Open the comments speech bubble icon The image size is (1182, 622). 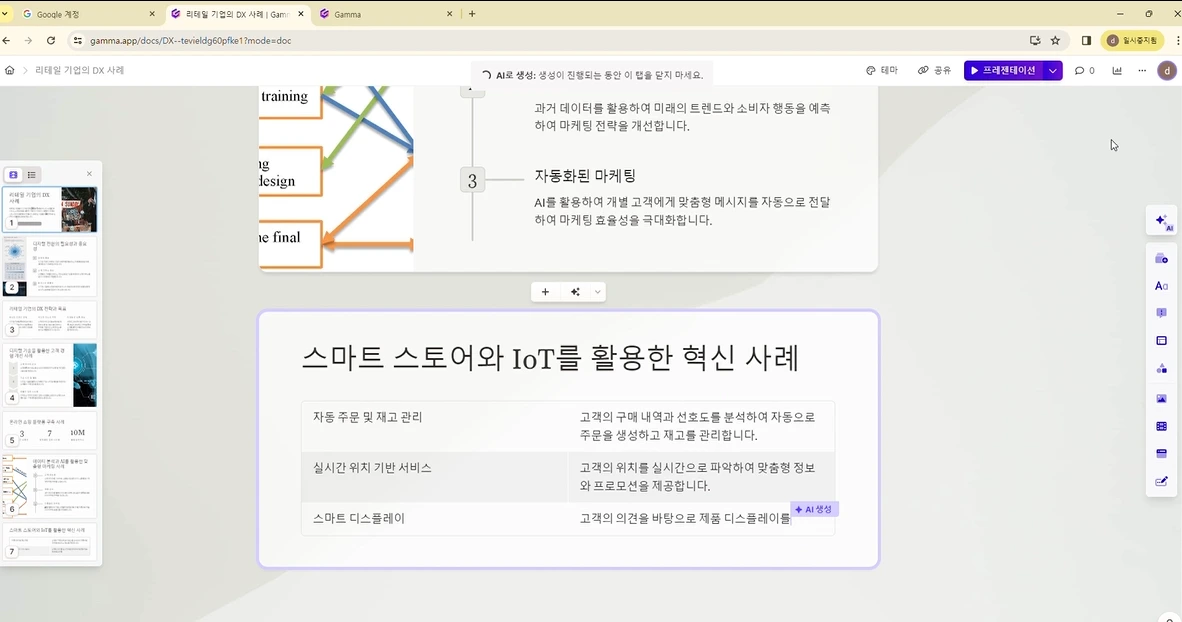(x=1084, y=70)
